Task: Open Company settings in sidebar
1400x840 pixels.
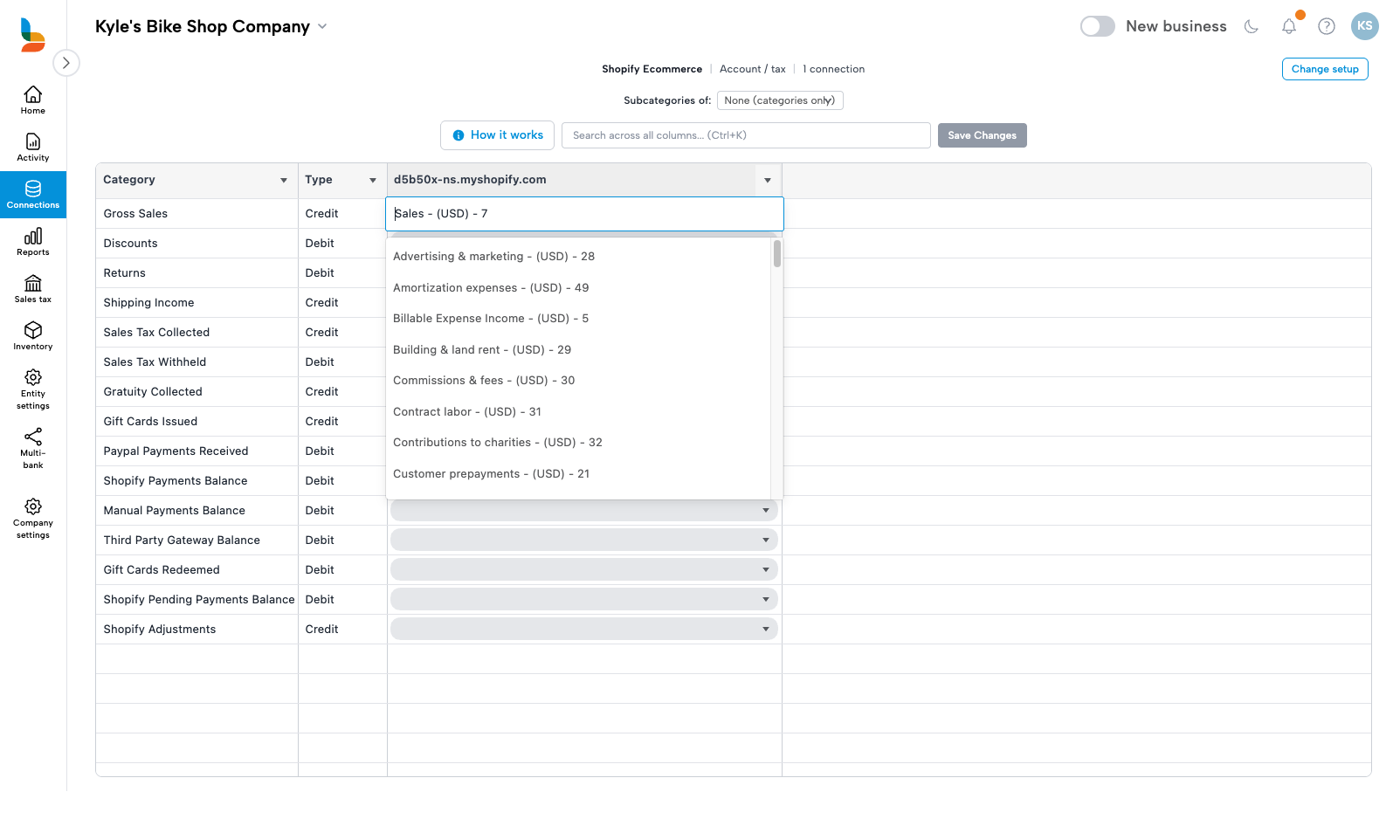Action: [33, 519]
